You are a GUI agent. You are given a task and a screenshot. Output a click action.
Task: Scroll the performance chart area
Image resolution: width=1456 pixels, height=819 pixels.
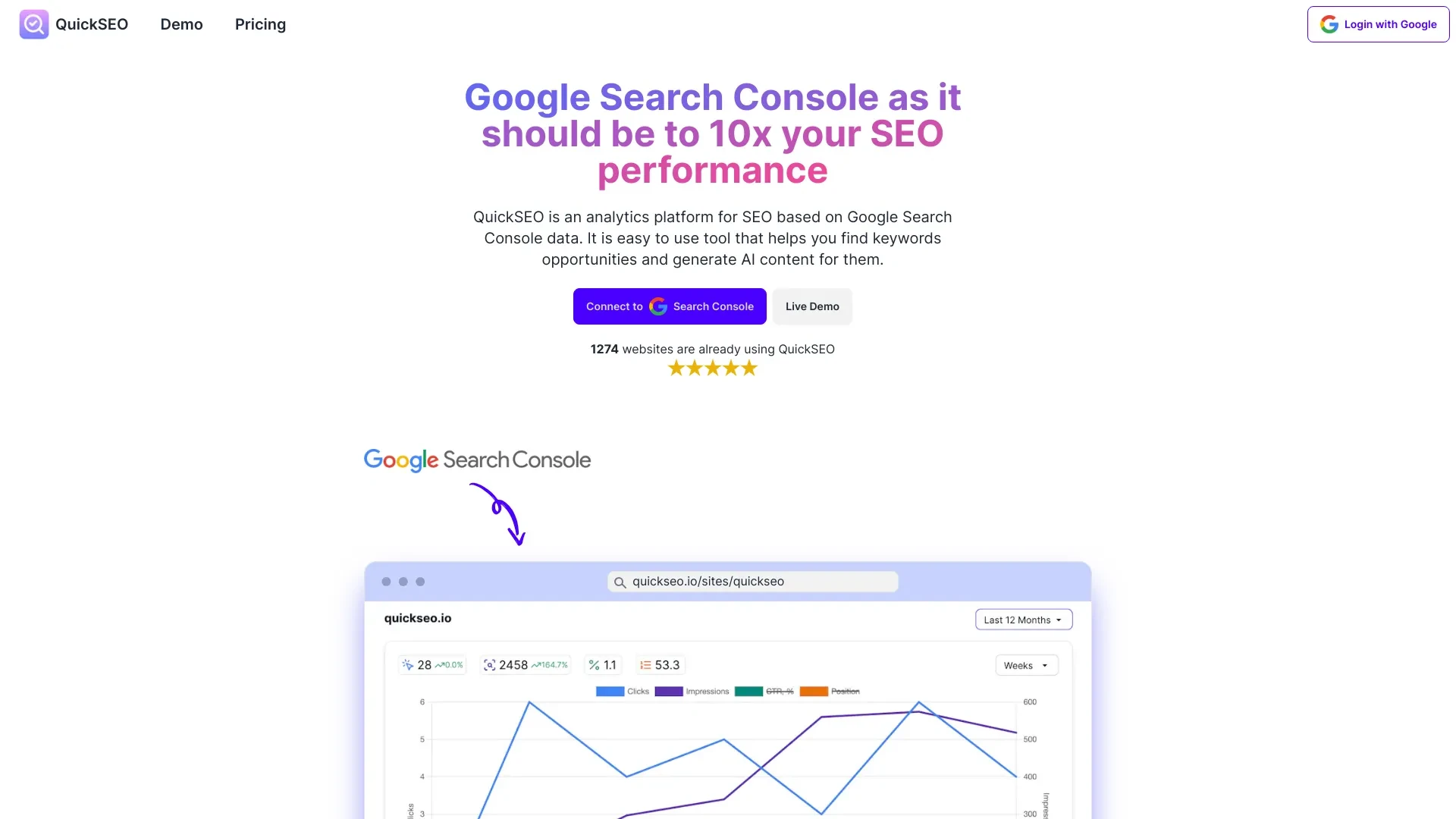click(x=727, y=750)
